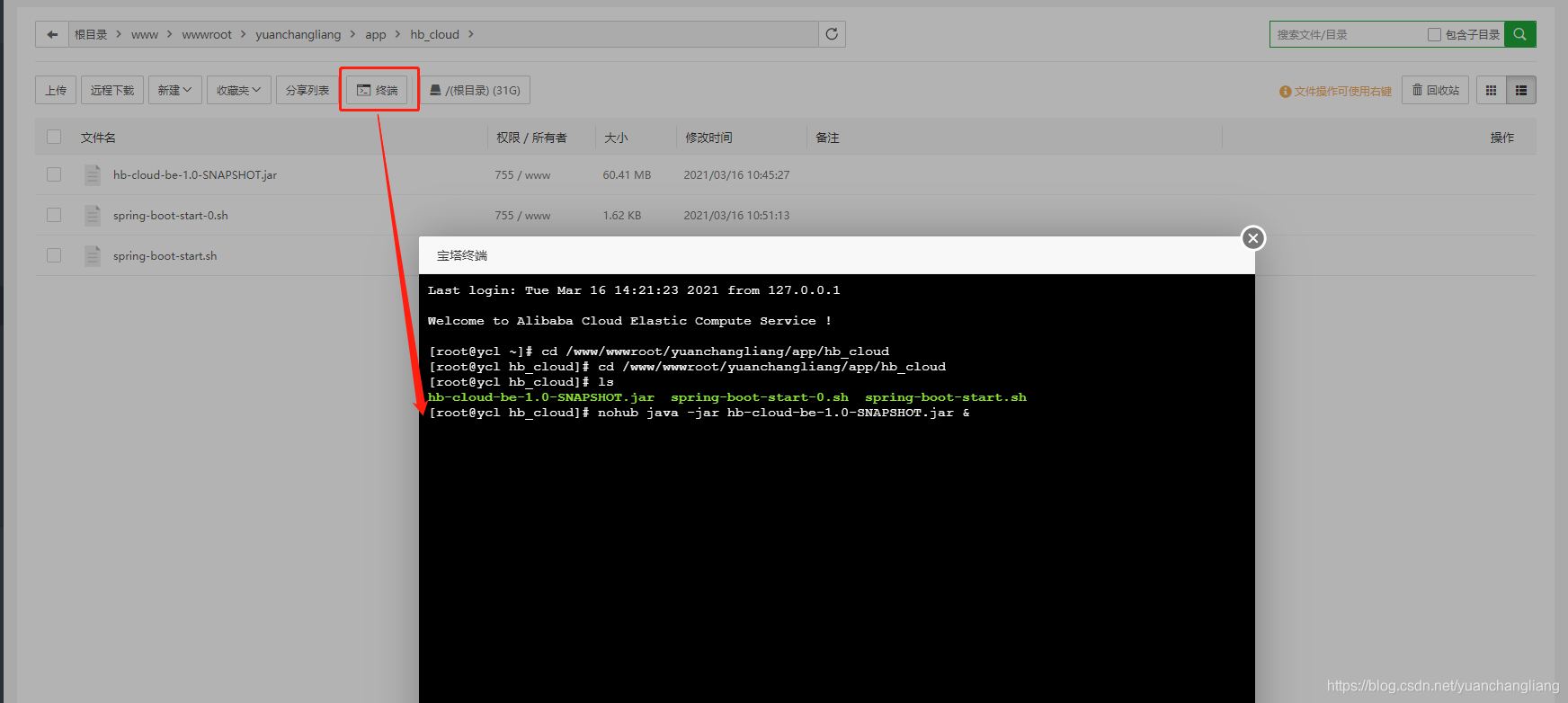Check the hb-cloud-be-1.0-SNAPSHOT.jar row checkbox
Viewport: 1568px width, 703px height.
click(54, 174)
